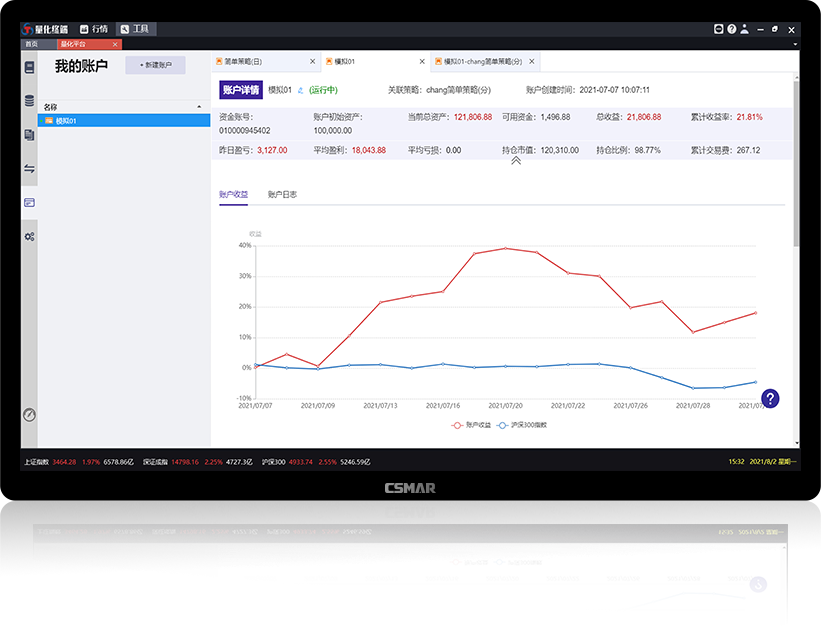Click the user profile icon in title bar

(745, 30)
